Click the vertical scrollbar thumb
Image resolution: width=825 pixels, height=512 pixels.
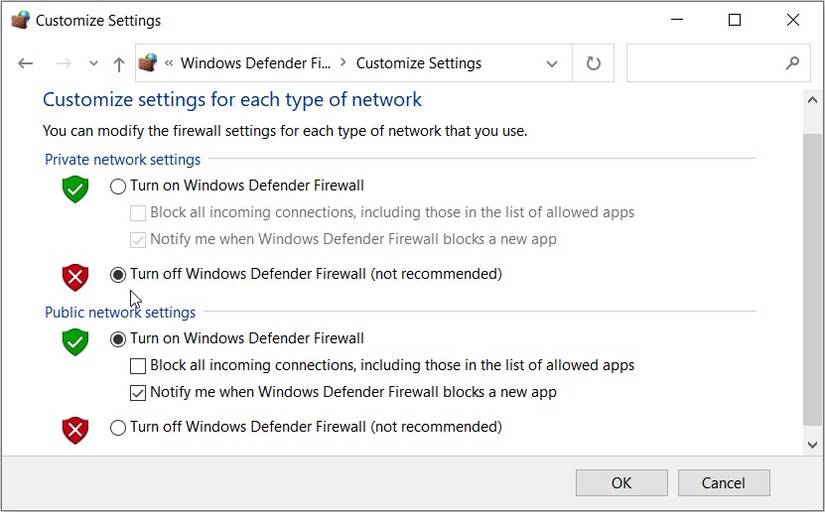point(812,279)
